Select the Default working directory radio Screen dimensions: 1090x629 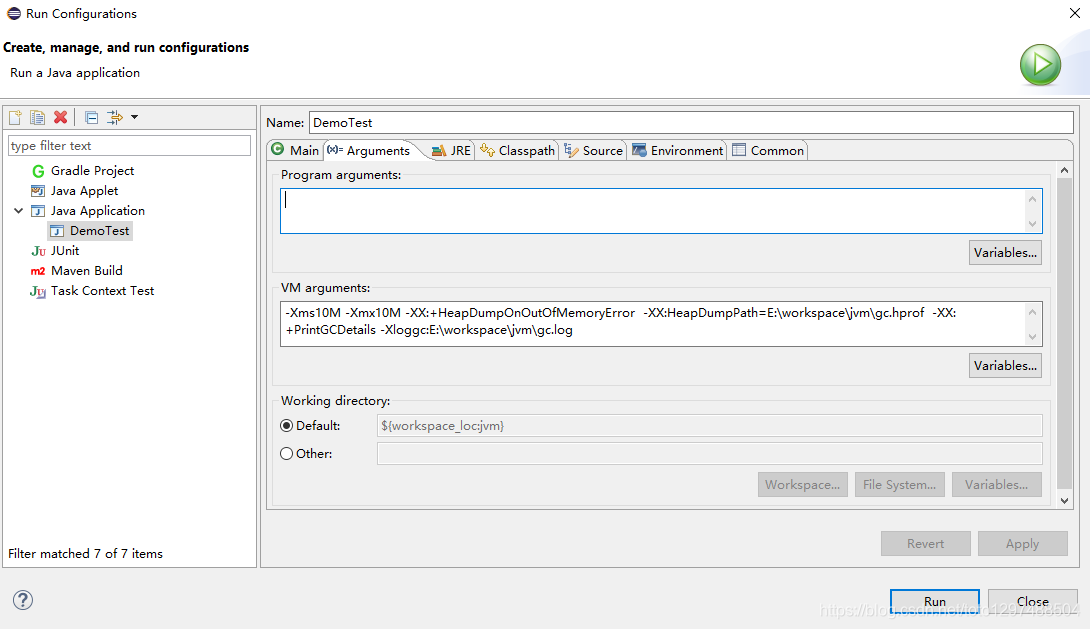pos(286,426)
